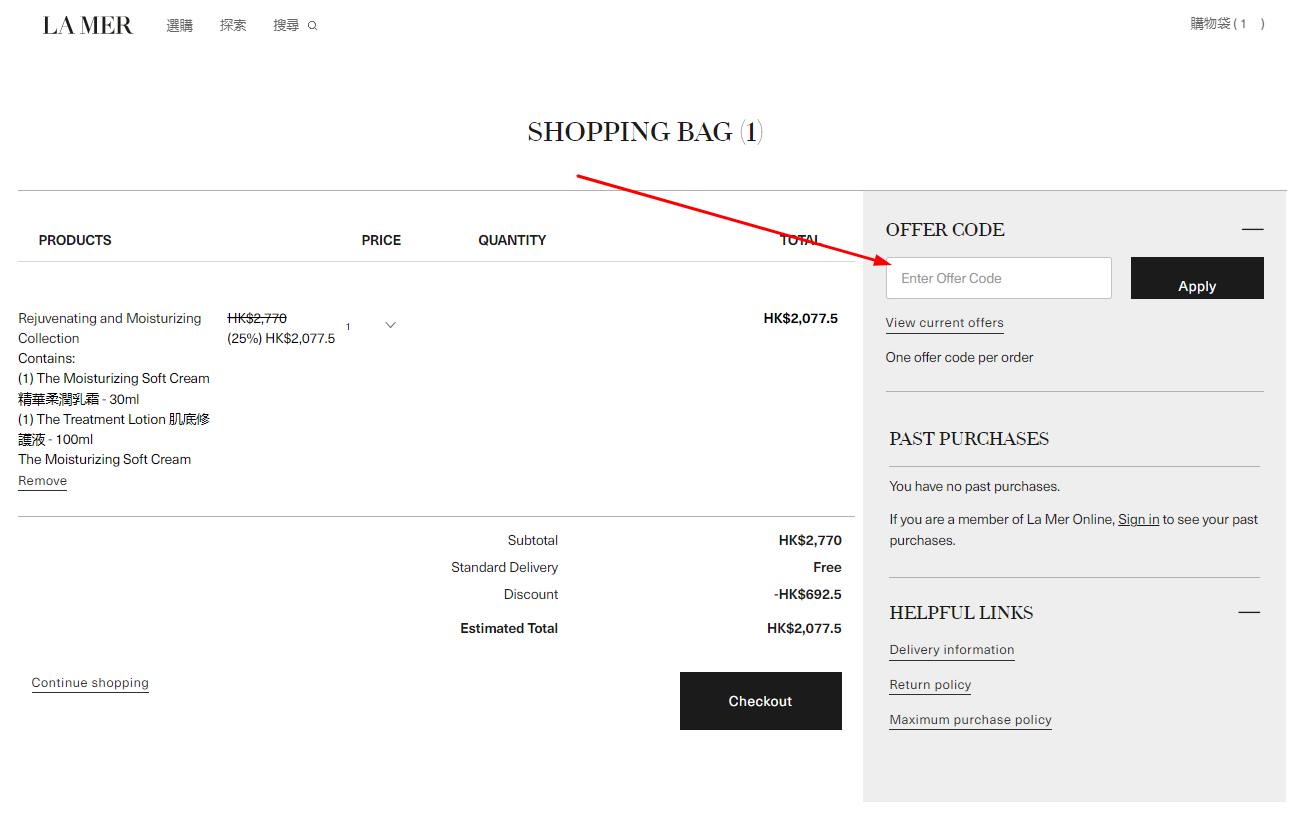
Task: Click the bold item total HK$2,077.5 in product row
Action: point(800,318)
